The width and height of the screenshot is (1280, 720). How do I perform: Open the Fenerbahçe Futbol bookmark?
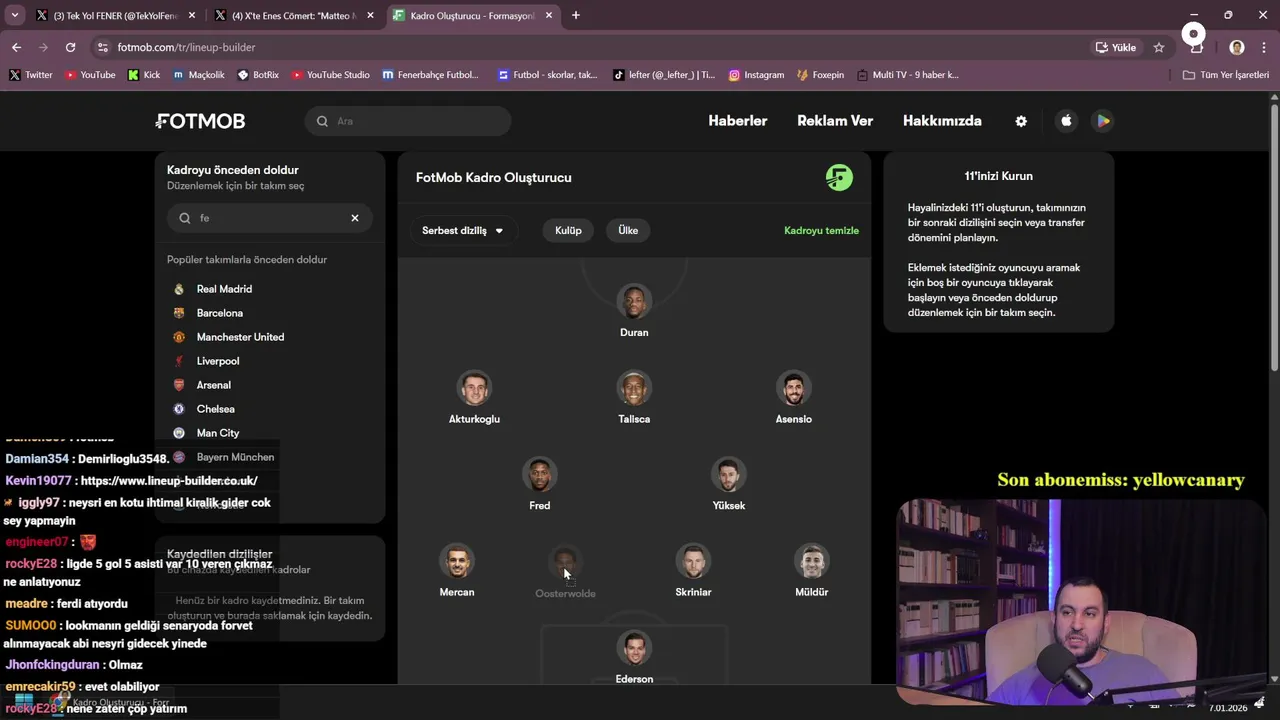[431, 75]
